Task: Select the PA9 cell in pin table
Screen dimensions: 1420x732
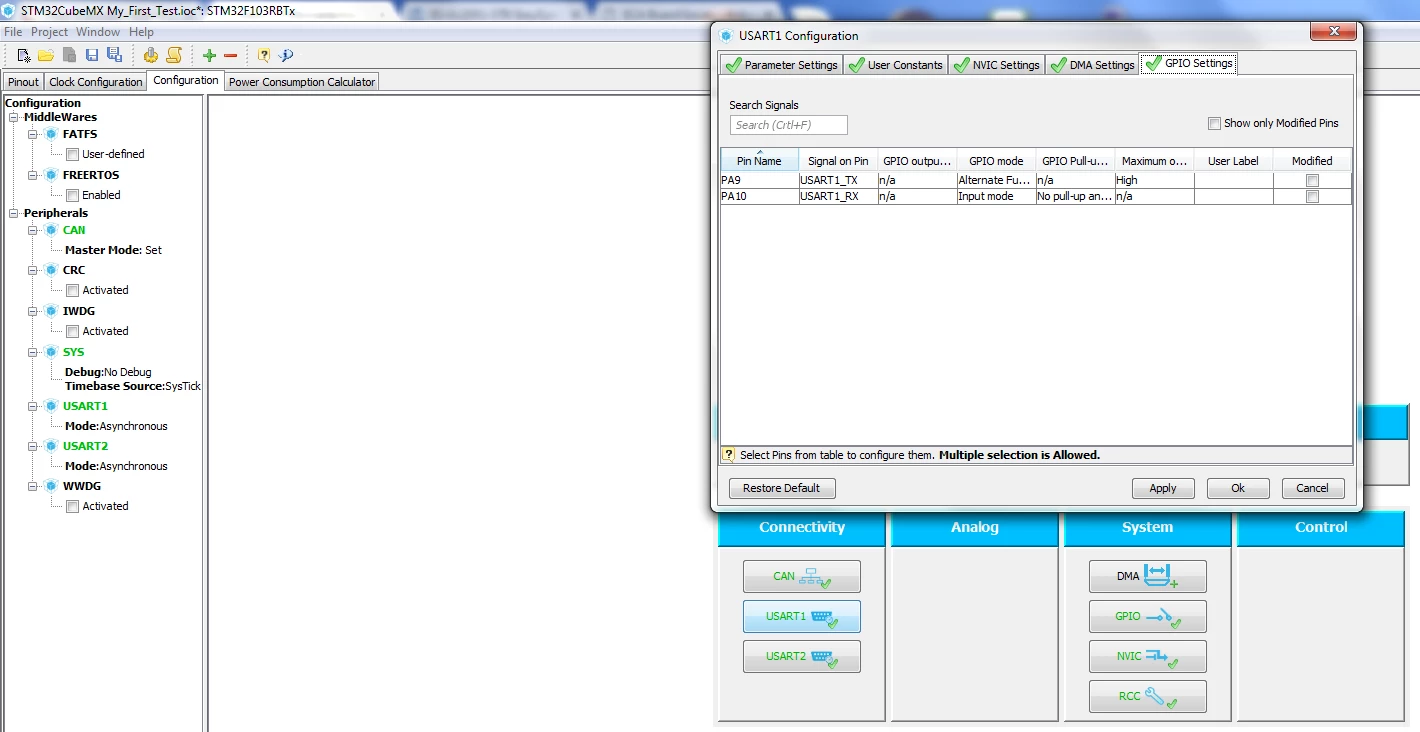Action: 760,181
